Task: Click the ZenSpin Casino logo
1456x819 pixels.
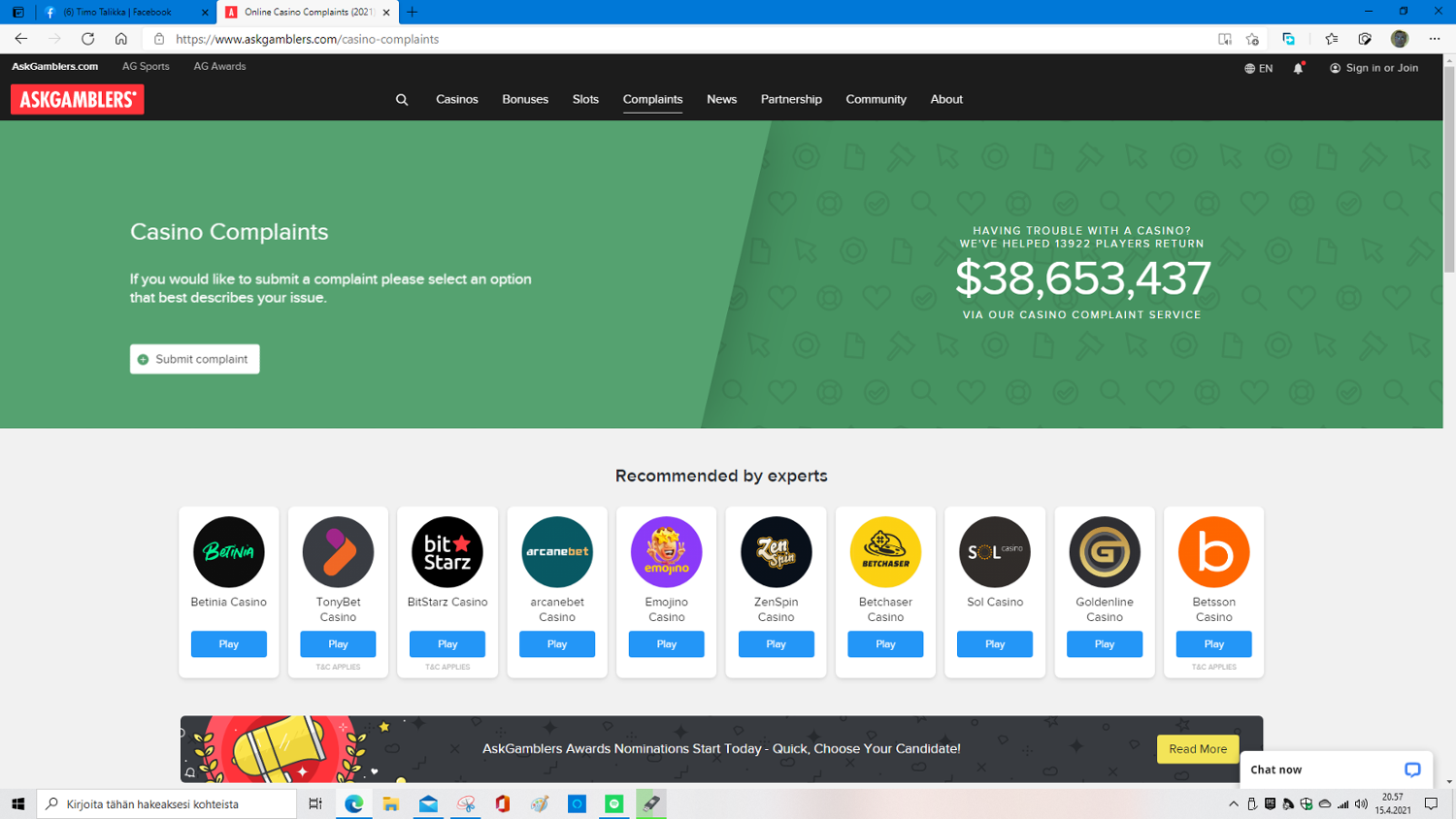Action: [x=776, y=552]
